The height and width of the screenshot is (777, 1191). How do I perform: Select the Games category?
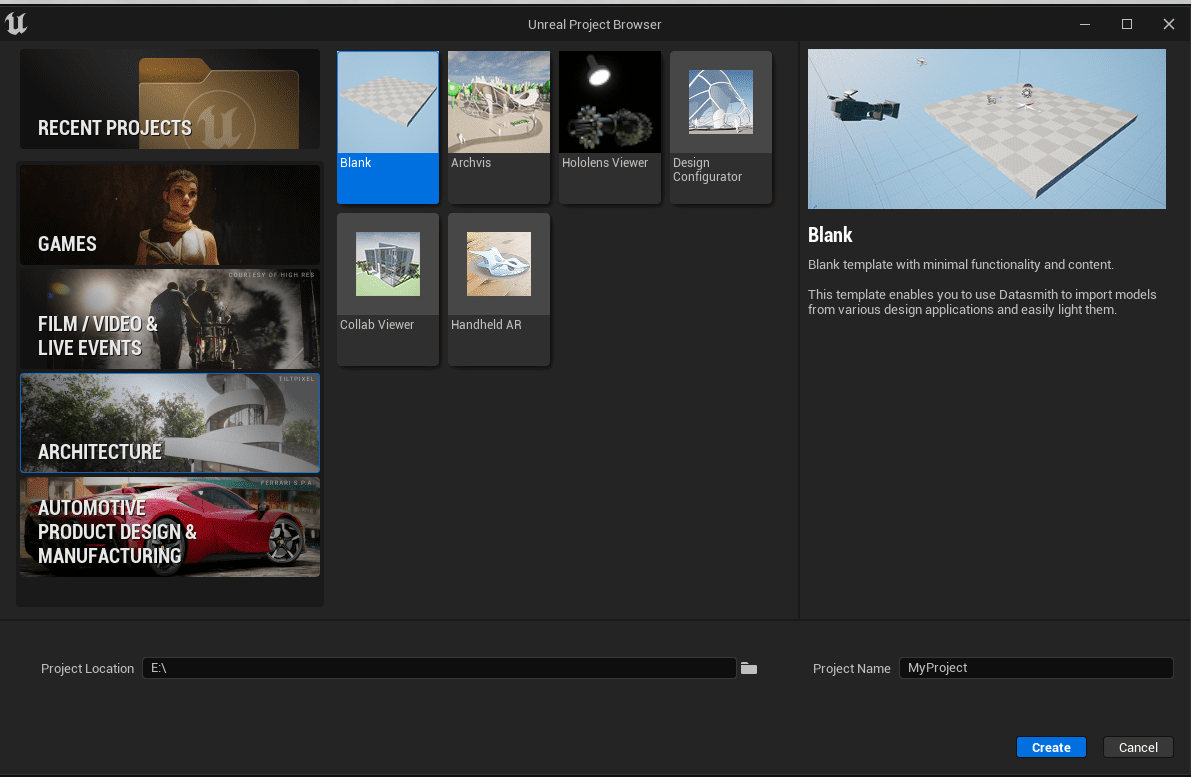(170, 215)
